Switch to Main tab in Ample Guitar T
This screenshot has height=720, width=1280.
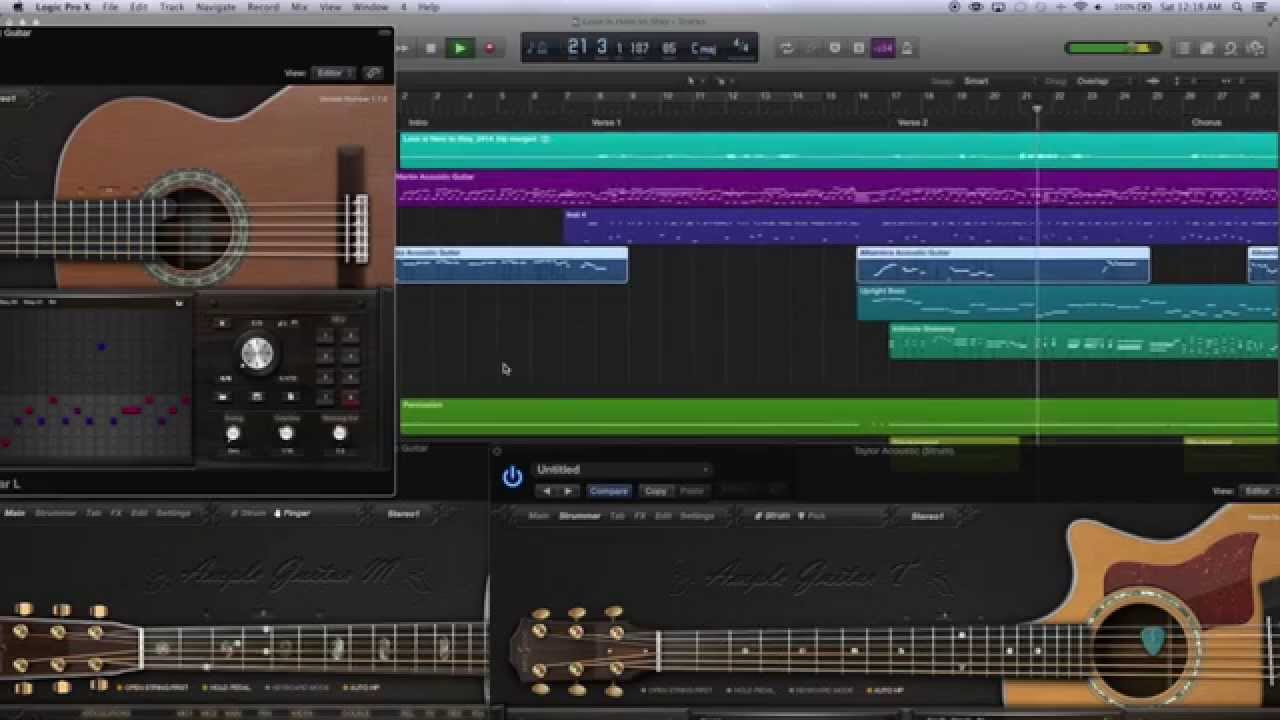pos(538,516)
